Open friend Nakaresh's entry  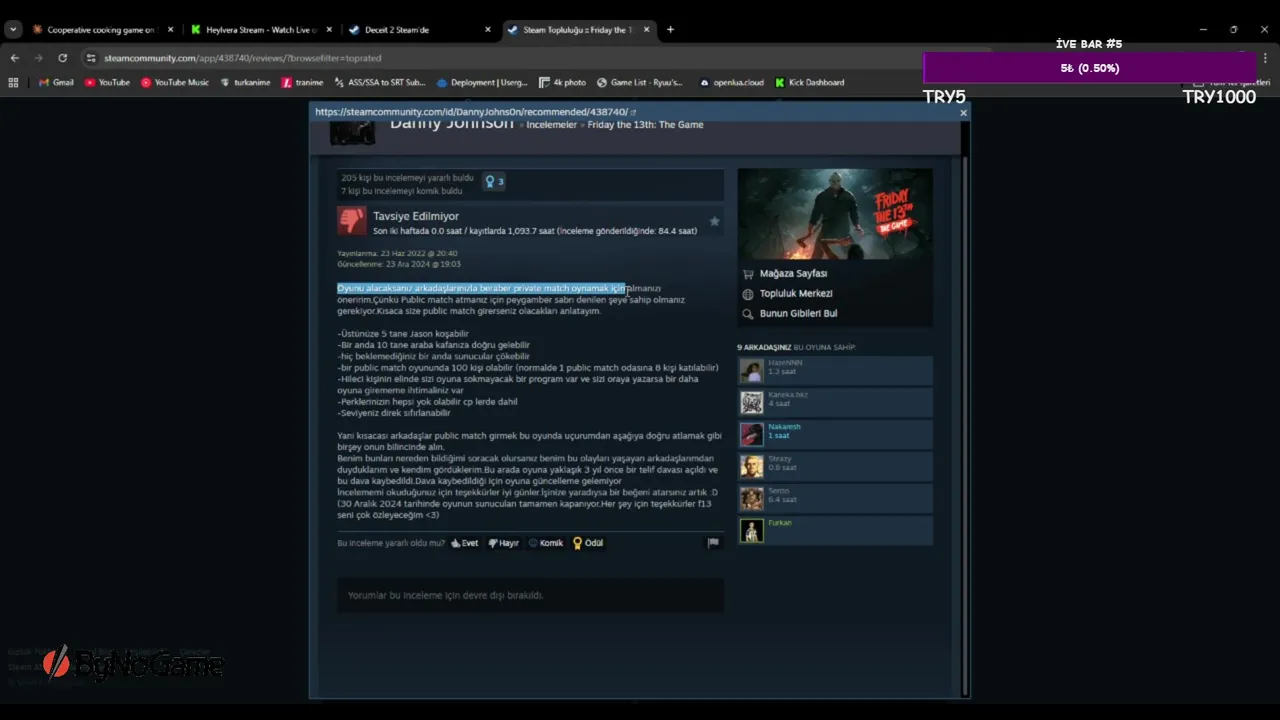click(835, 434)
